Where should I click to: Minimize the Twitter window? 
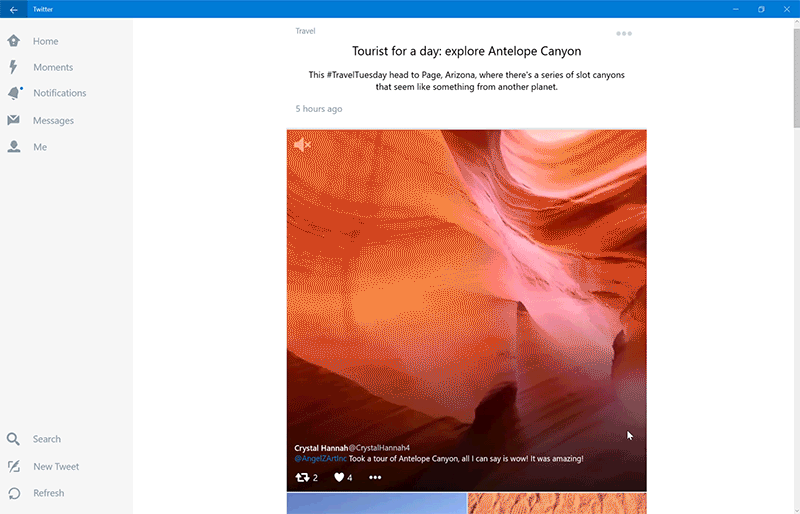(x=736, y=9)
